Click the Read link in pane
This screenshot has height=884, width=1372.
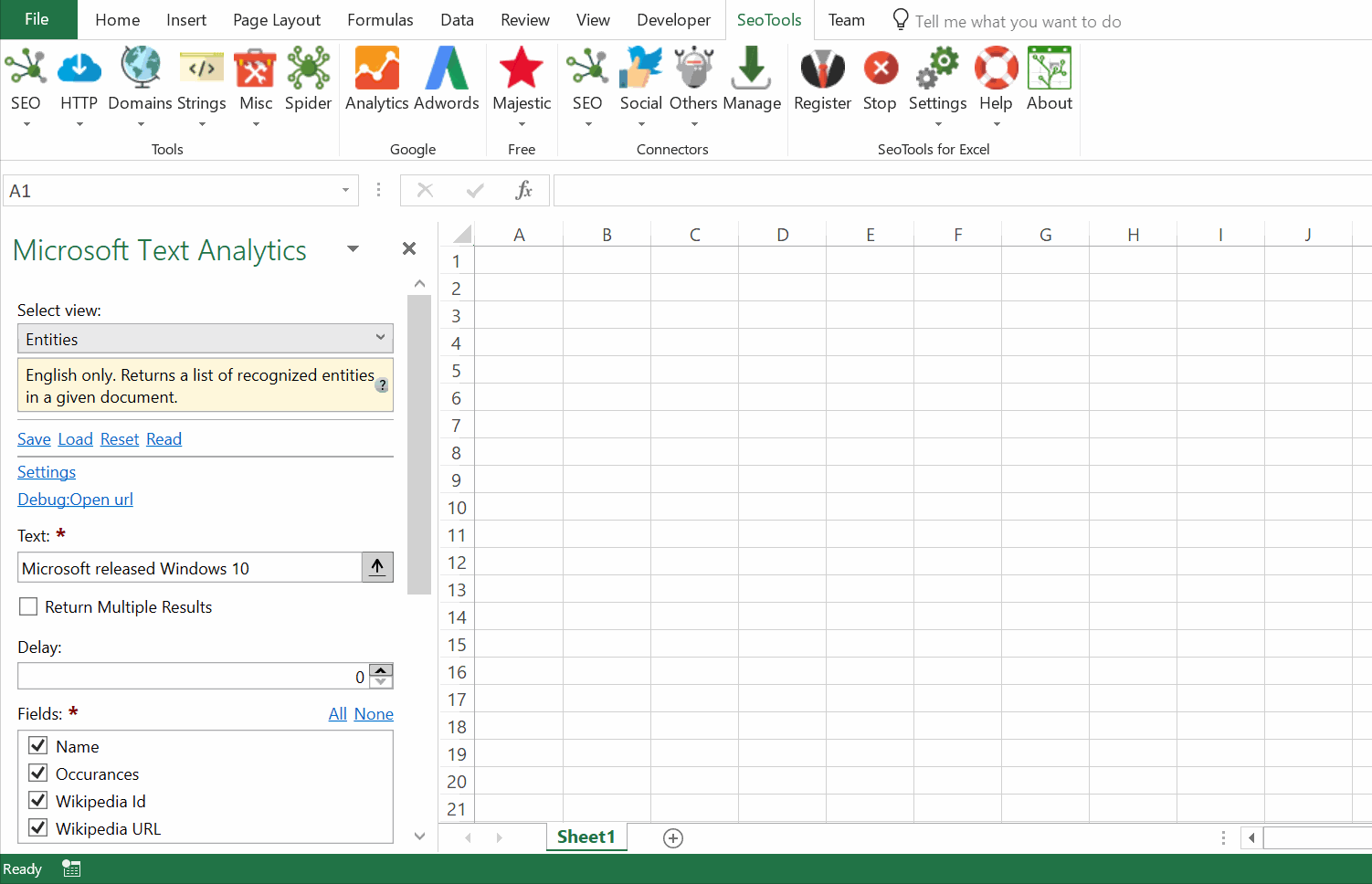click(164, 439)
